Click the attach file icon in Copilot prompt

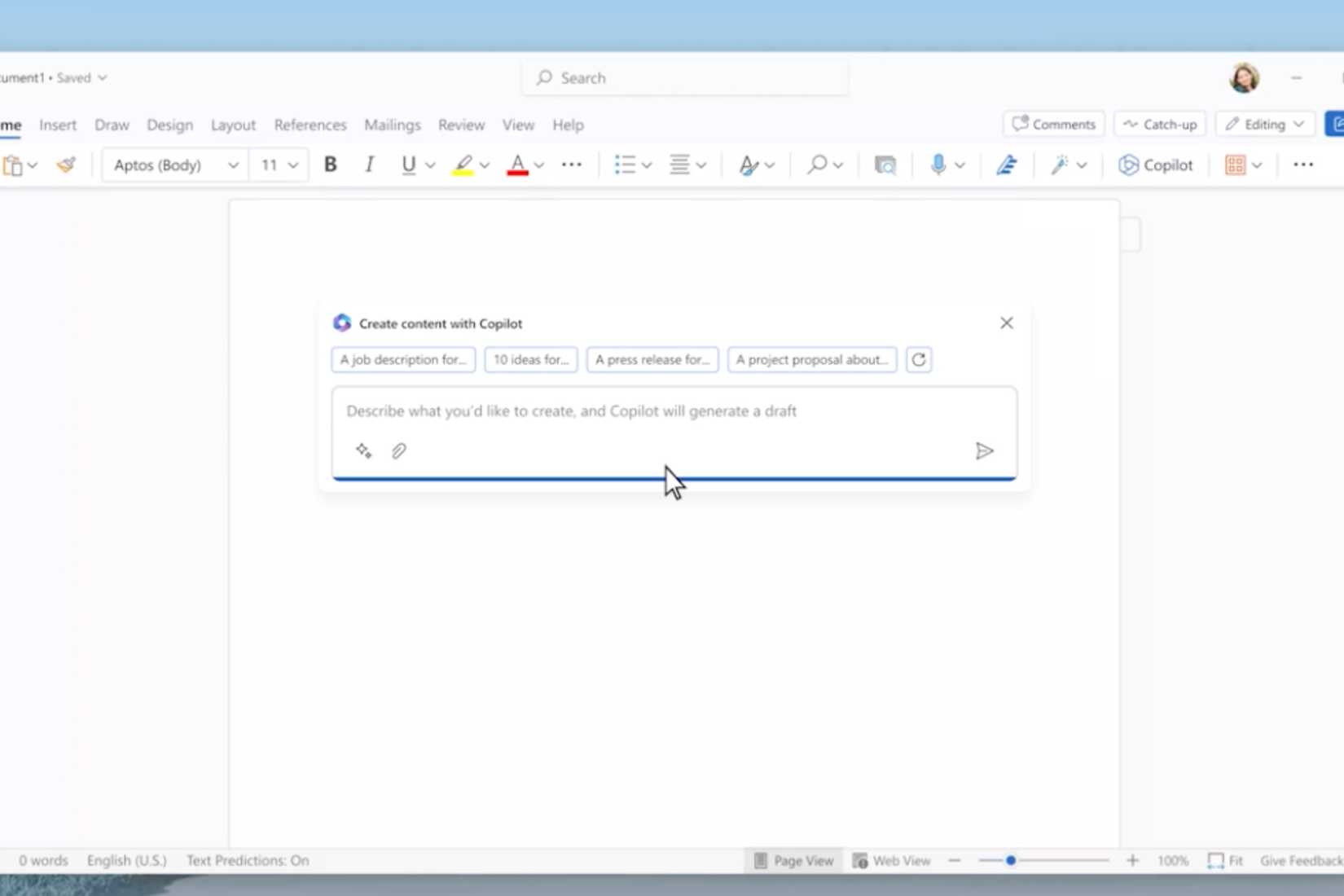click(x=398, y=450)
